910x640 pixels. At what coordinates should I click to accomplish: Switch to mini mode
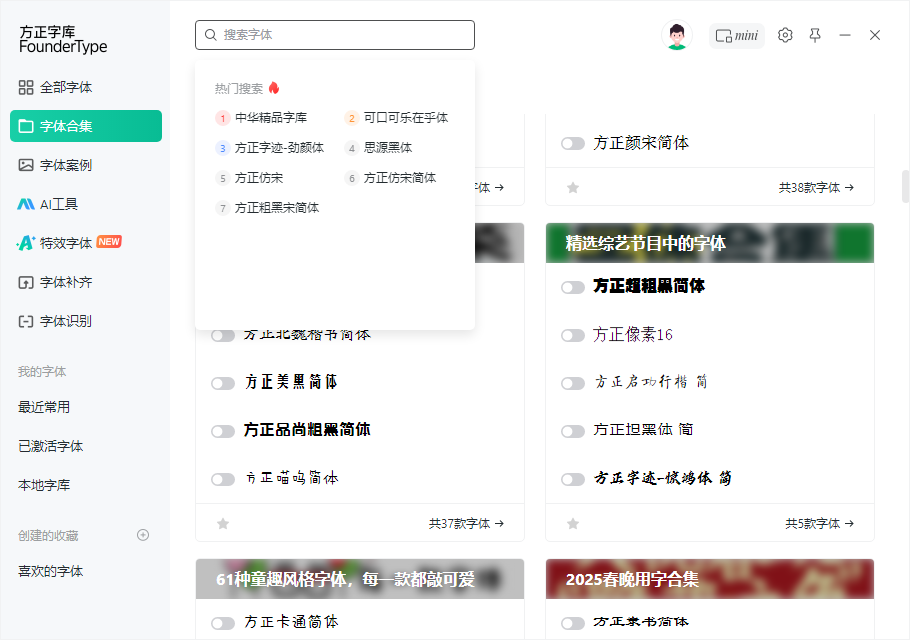click(x=737, y=36)
